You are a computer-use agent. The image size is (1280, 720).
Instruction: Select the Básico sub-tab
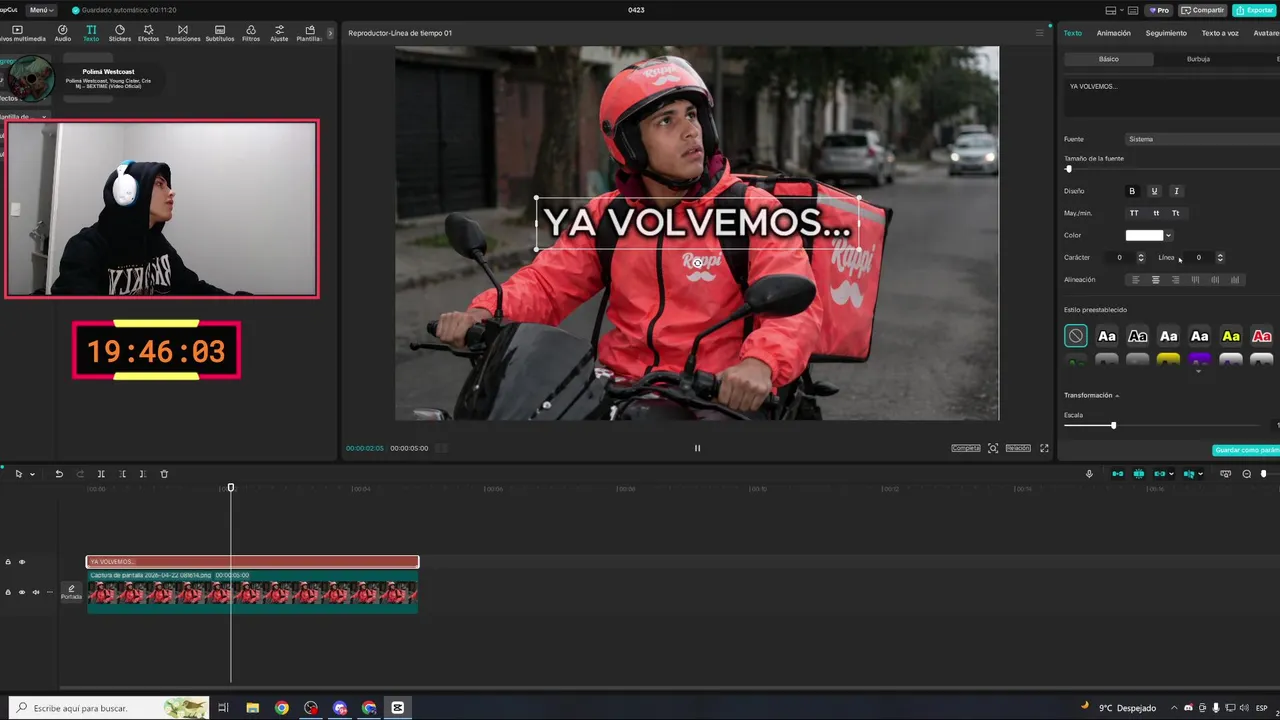[x=1109, y=59]
